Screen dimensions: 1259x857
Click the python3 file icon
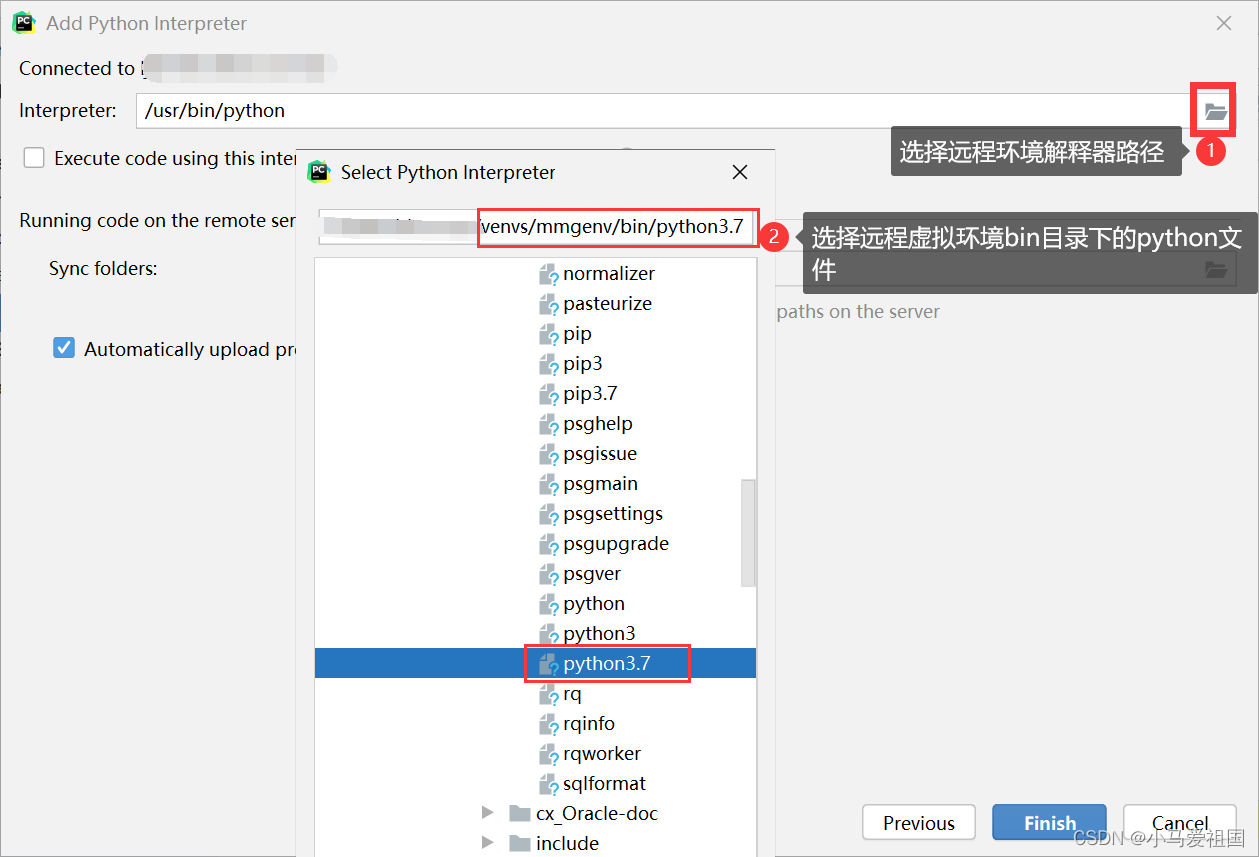(548, 634)
